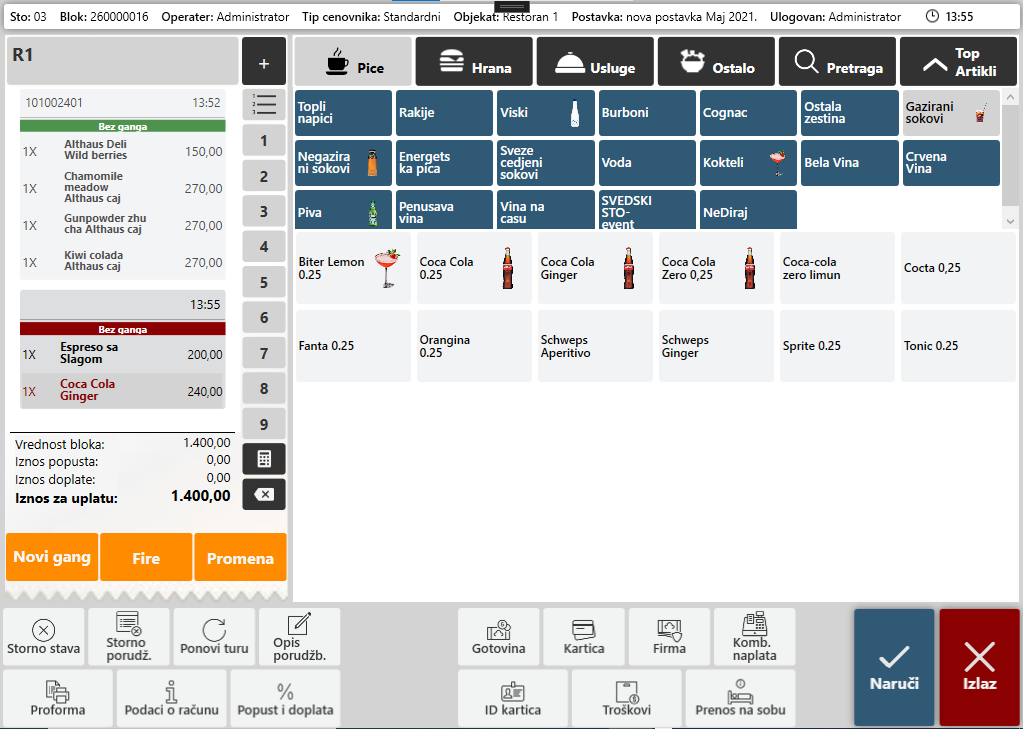
Task: Print the Proforma invoice
Action: tap(58, 698)
